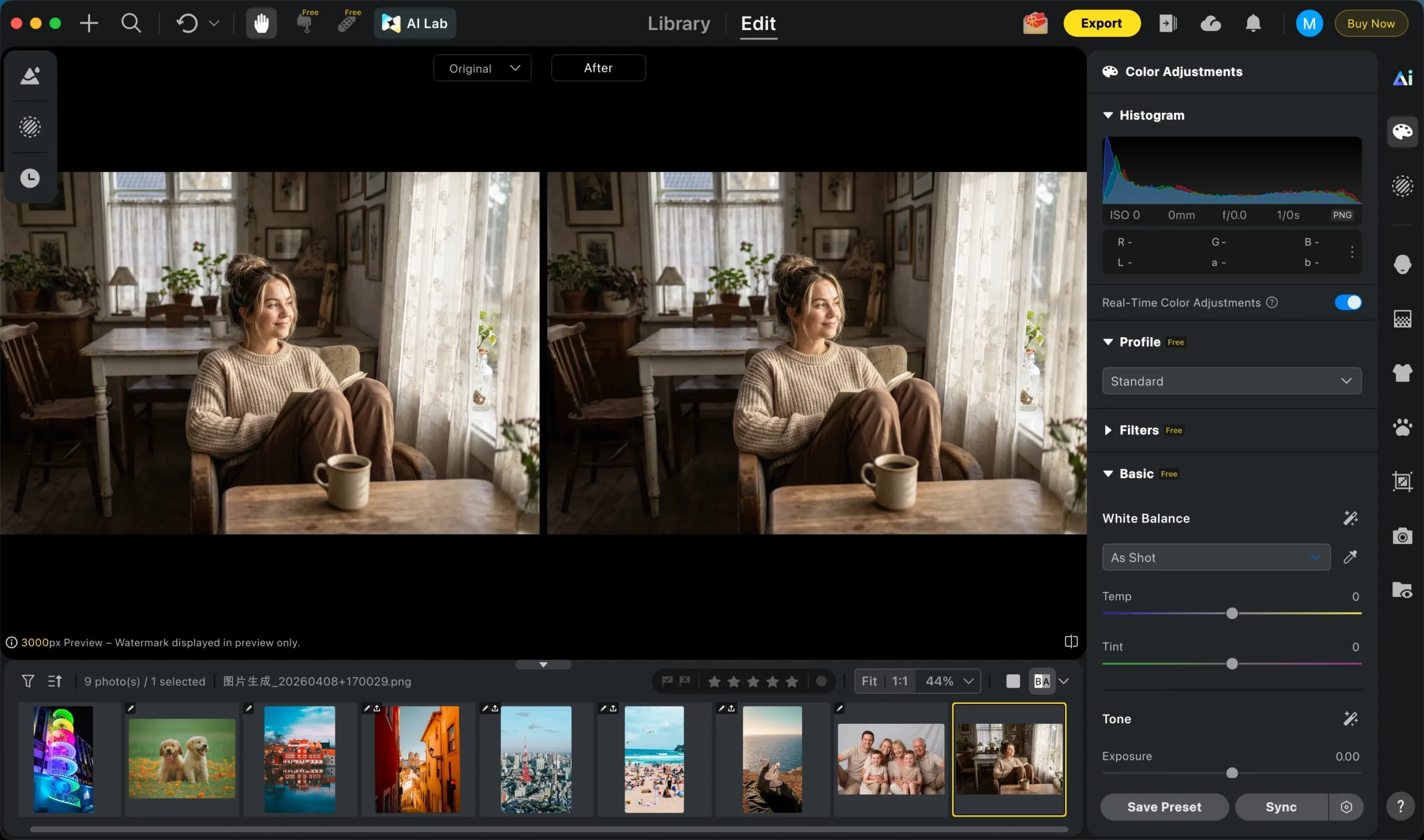Toggle the side-by-side compare split icon
Image resolution: width=1424 pixels, height=840 pixels.
1071,641
